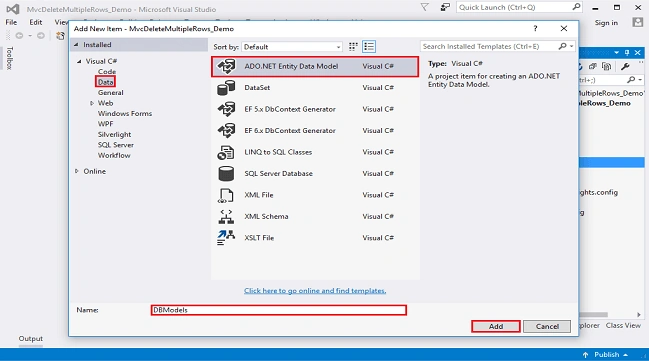Screen dimensions: 649x361
Task: Select General category in tree
Action: [111, 93]
